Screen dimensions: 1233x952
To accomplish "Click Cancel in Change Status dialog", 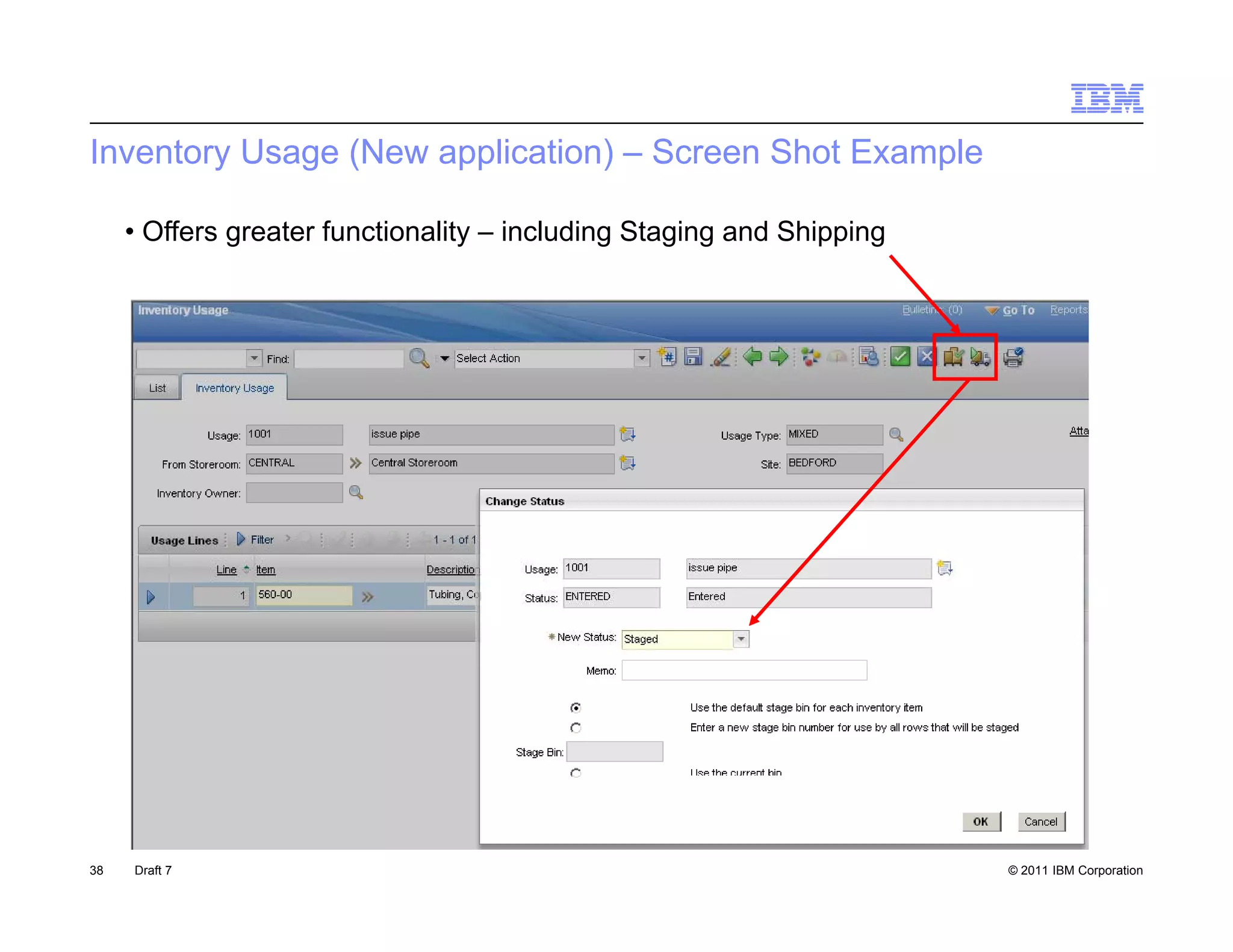I will click(x=1041, y=821).
